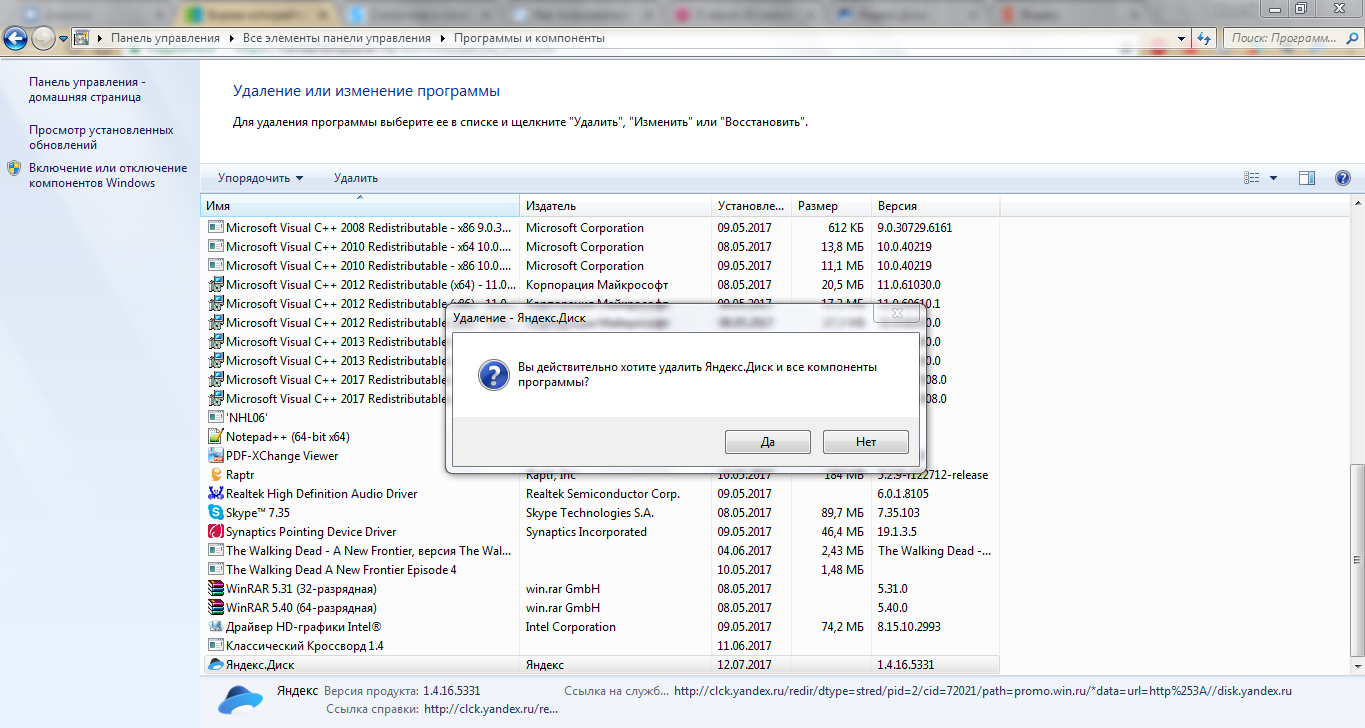
Task: Confirm uninstall with the Да button
Action: (767, 441)
